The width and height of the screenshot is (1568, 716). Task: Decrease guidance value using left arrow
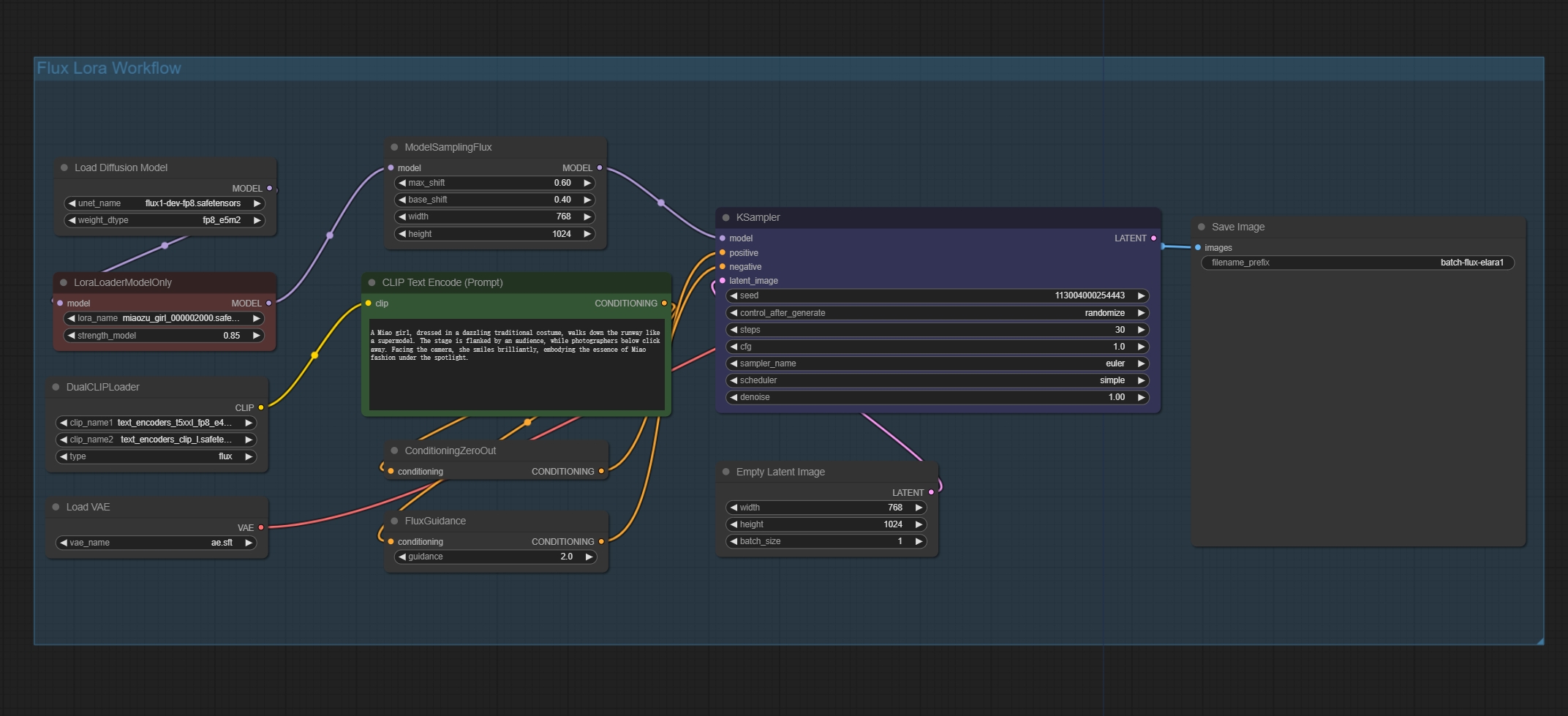pos(402,557)
